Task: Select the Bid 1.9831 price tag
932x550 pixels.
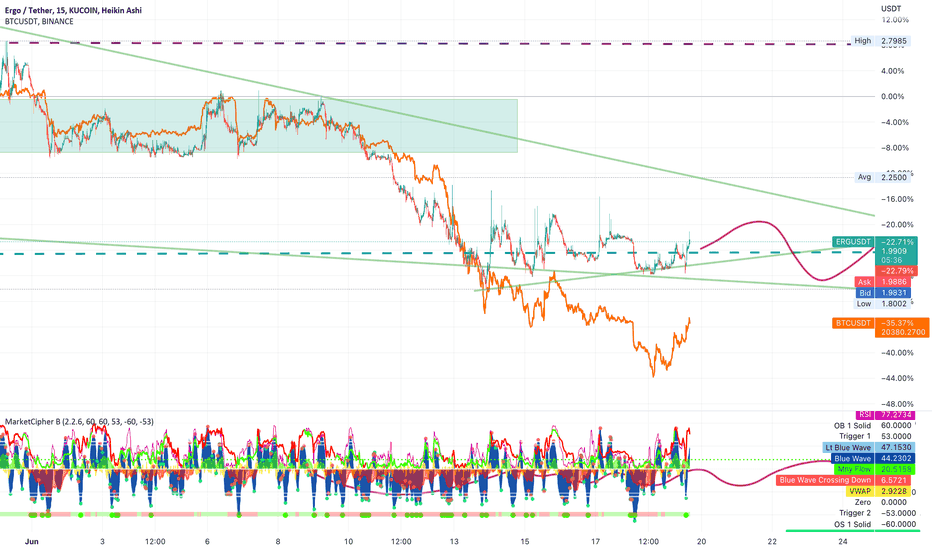Action: coord(882,293)
